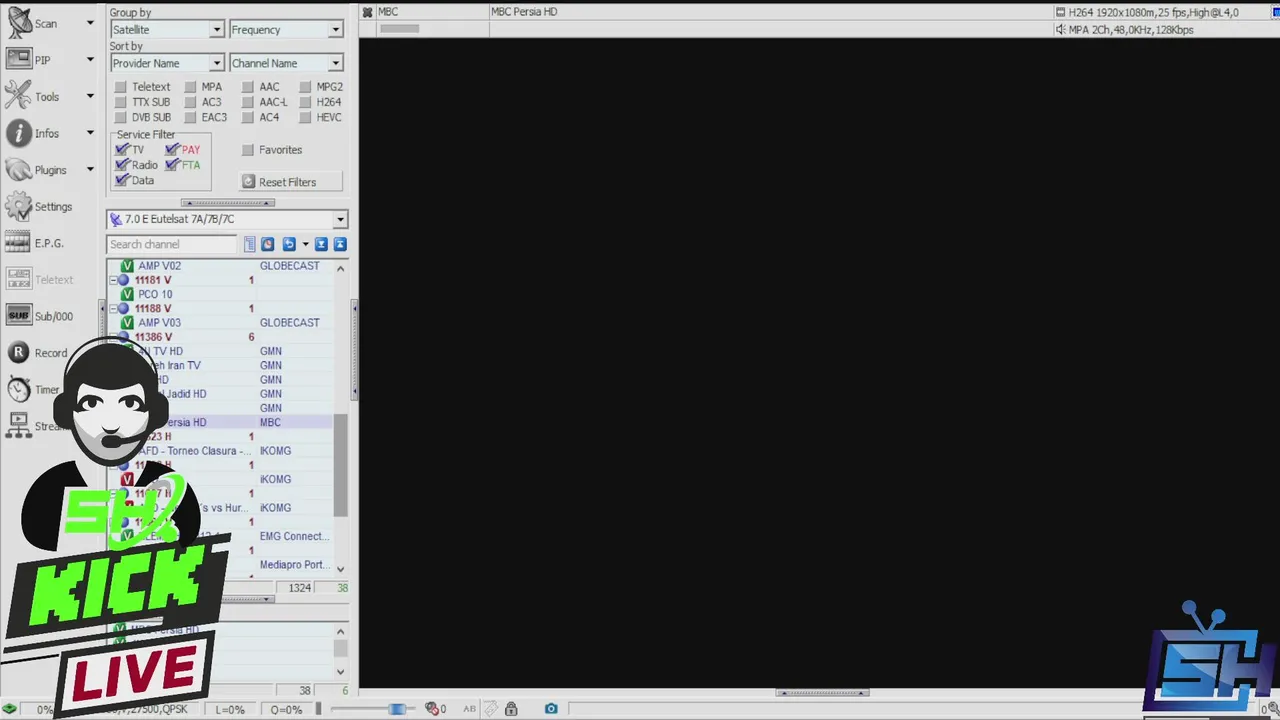Click the speaker icon next to MPA 2Ch
1280x720 pixels.
click(x=1061, y=30)
